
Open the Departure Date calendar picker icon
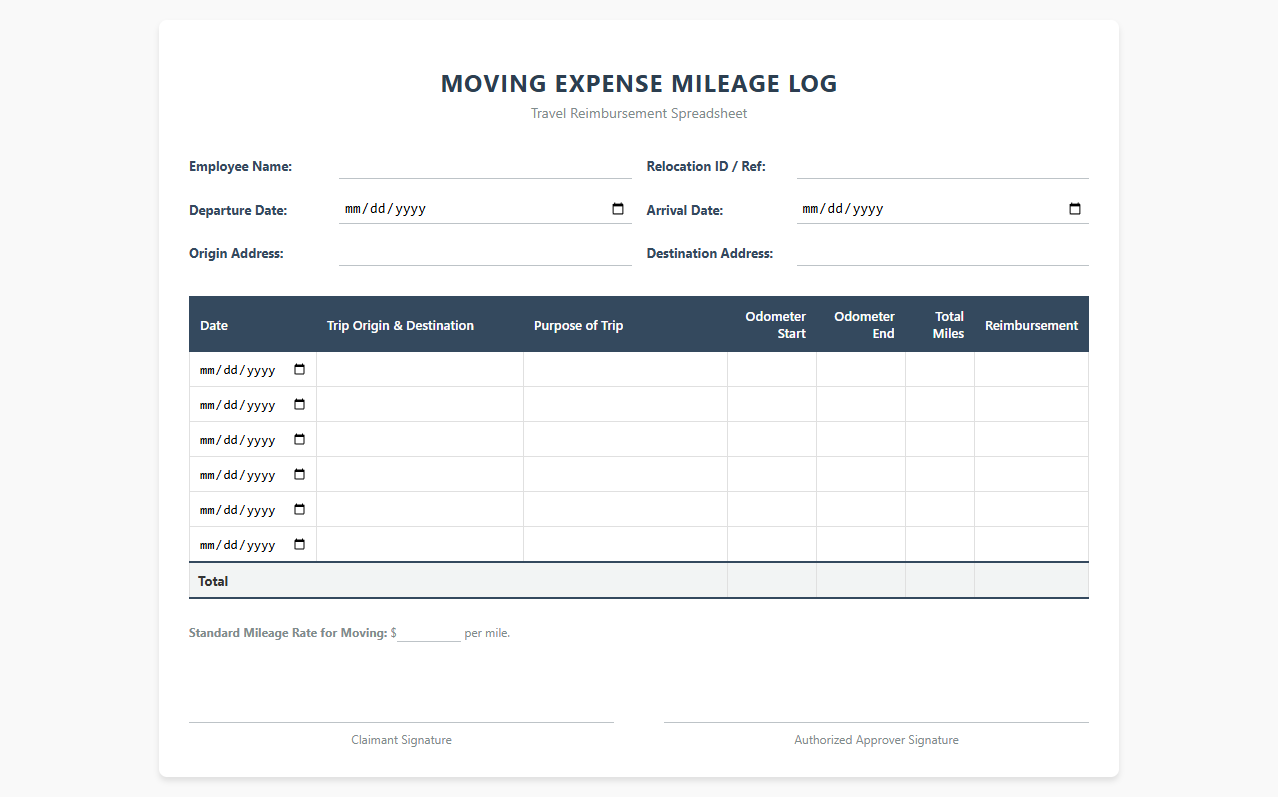618,209
